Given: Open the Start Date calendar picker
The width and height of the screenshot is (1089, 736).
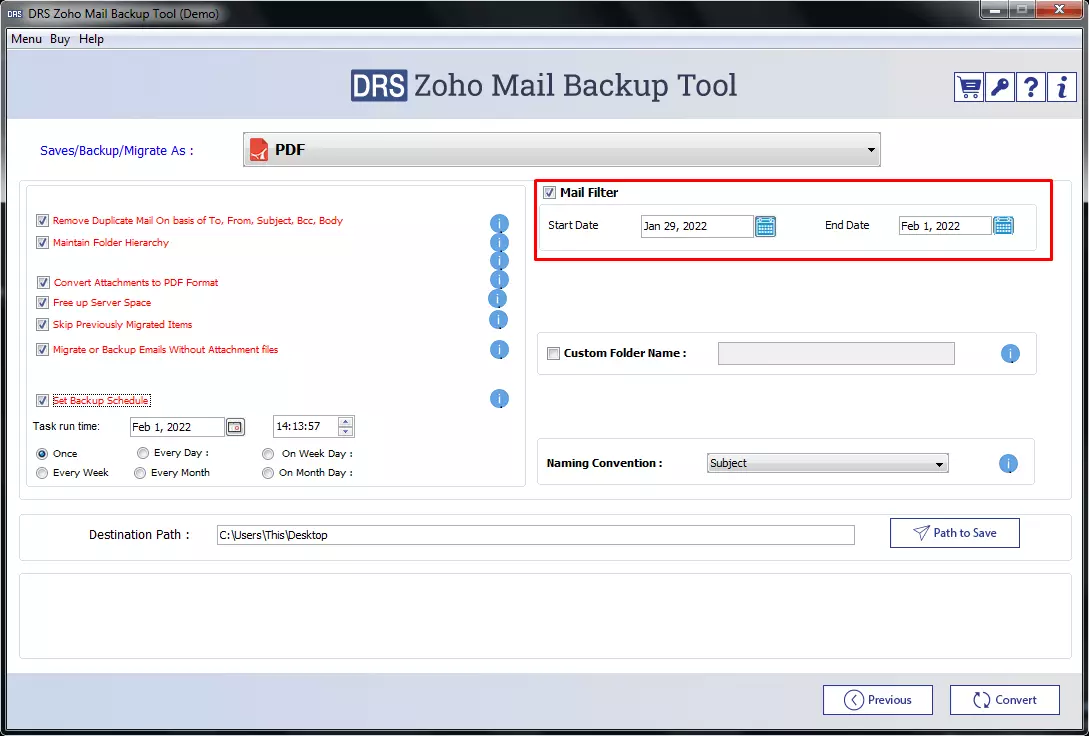Looking at the screenshot, I should [765, 226].
